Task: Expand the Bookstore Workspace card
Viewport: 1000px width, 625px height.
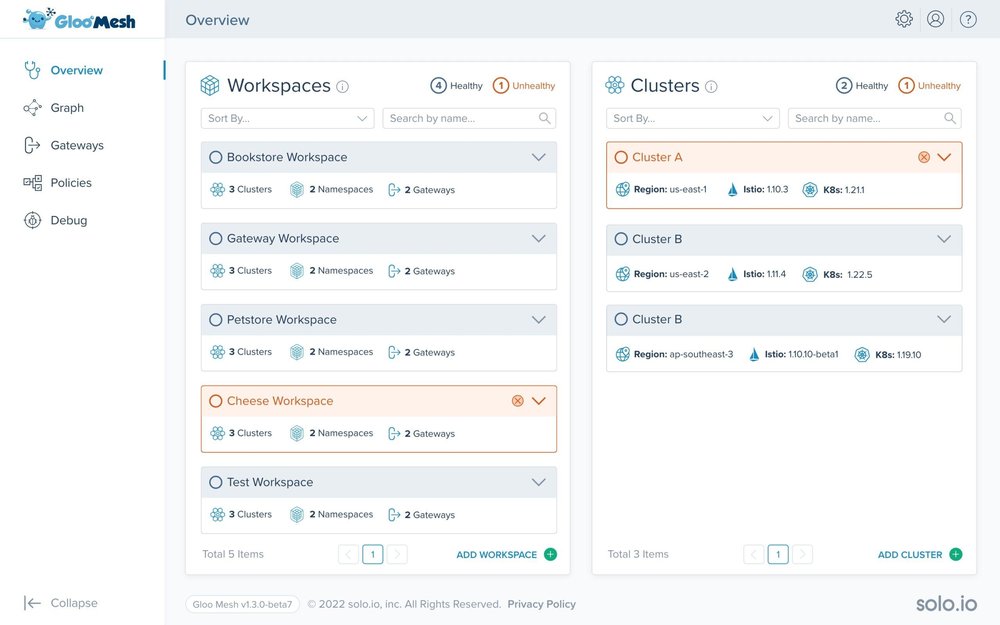Action: 539,157
